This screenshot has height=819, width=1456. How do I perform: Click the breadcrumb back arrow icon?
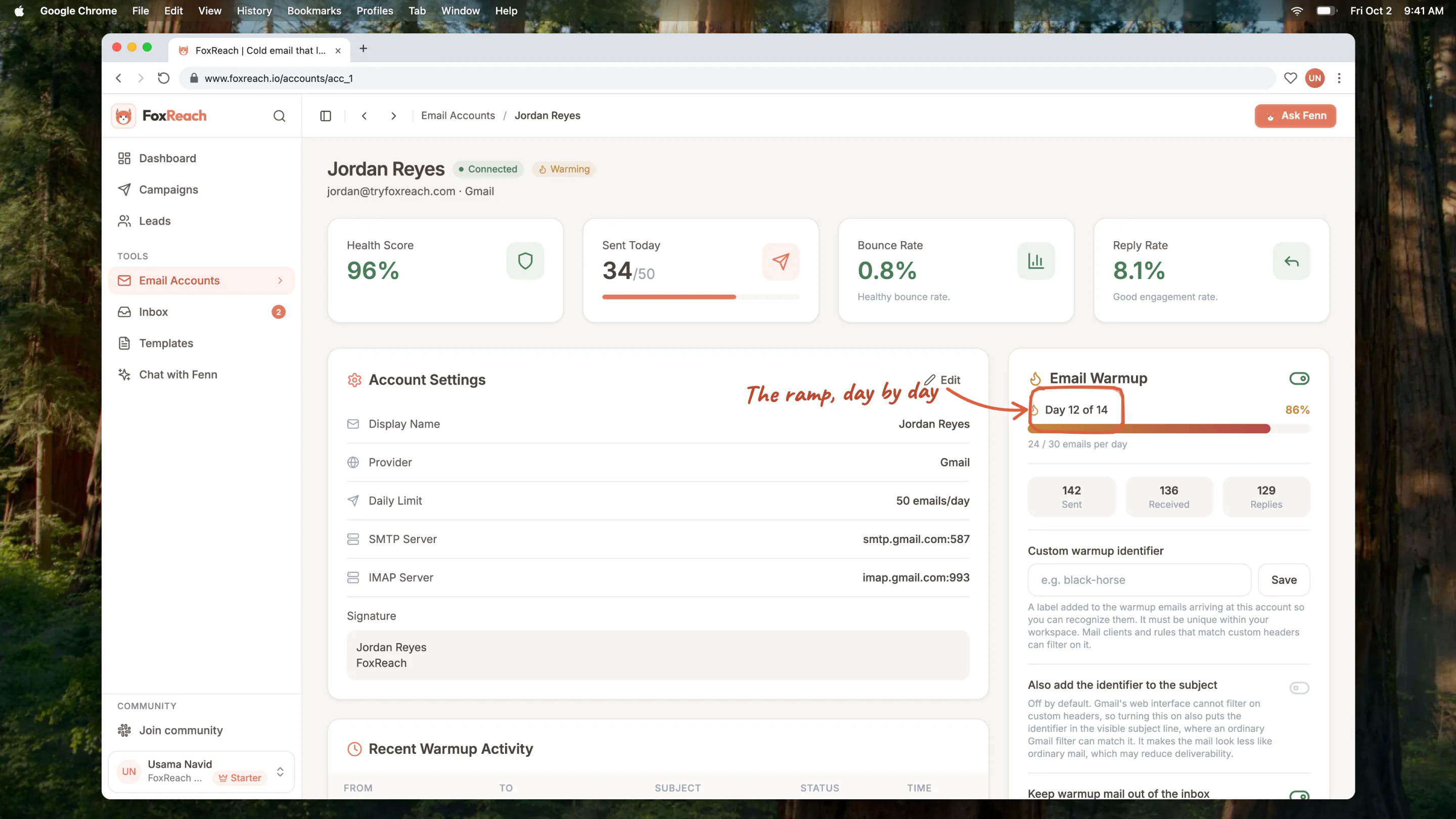(365, 116)
